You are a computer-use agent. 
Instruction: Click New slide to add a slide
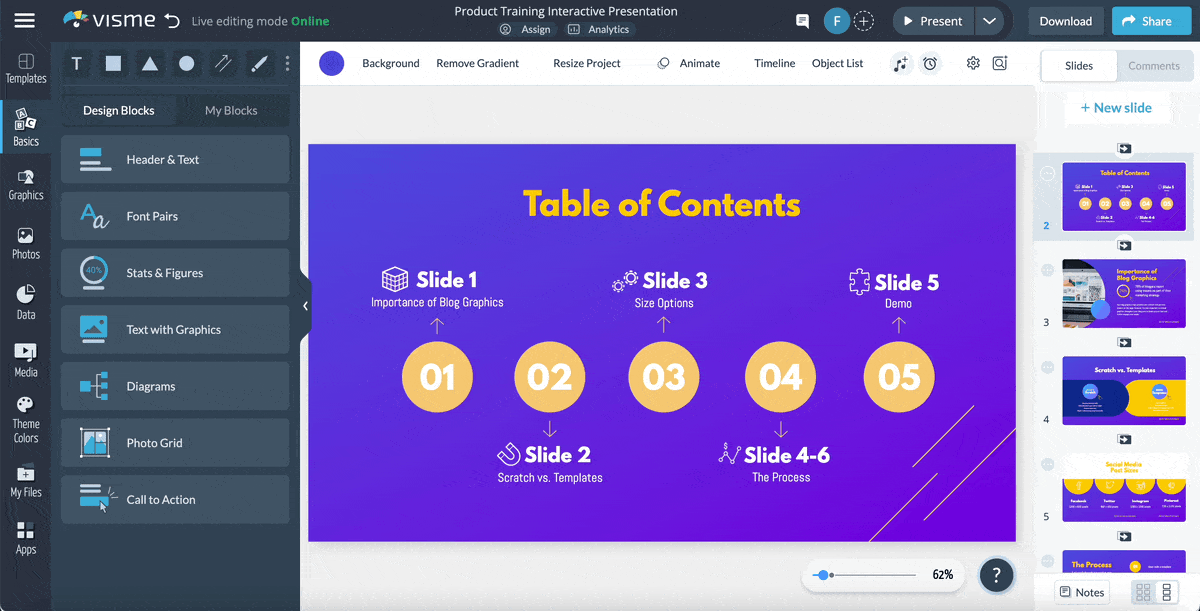(1117, 107)
